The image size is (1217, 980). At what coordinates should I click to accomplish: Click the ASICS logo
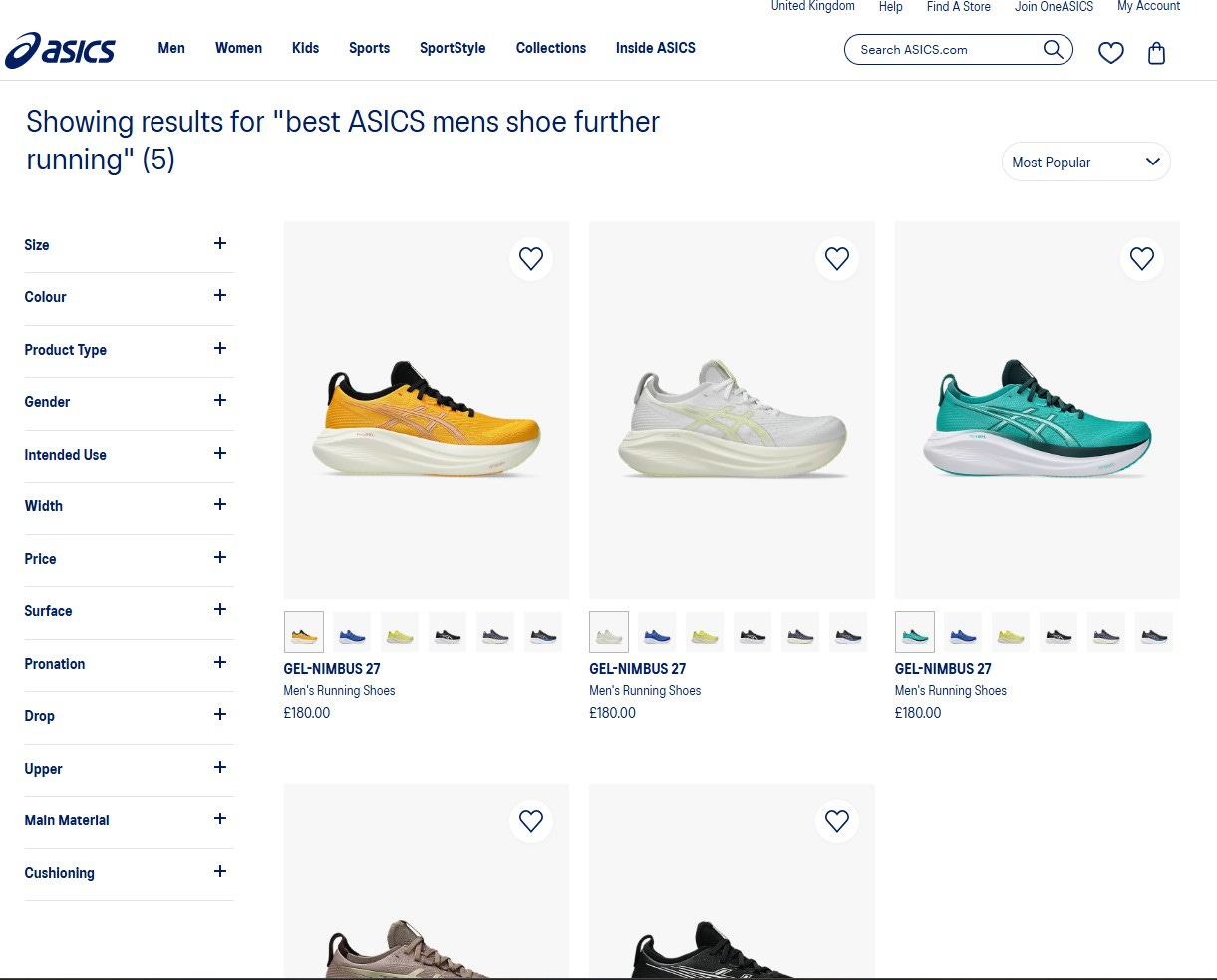(x=61, y=50)
